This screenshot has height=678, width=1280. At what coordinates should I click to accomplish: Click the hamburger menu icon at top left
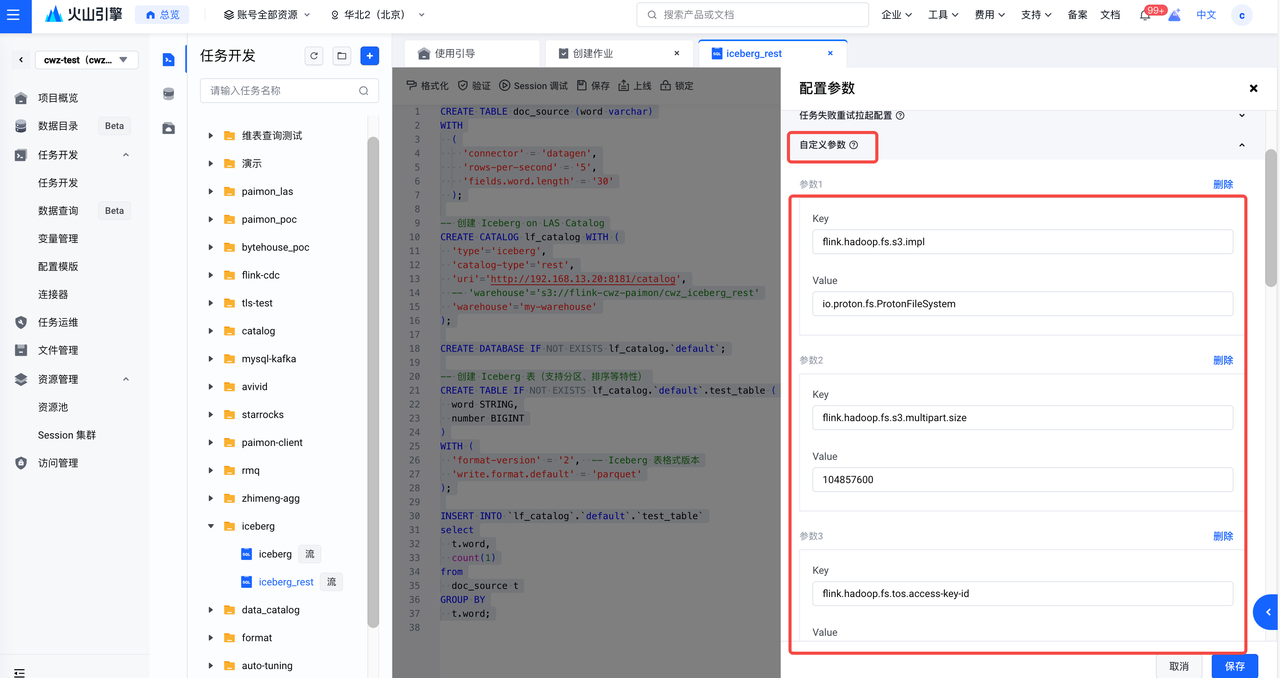13,15
